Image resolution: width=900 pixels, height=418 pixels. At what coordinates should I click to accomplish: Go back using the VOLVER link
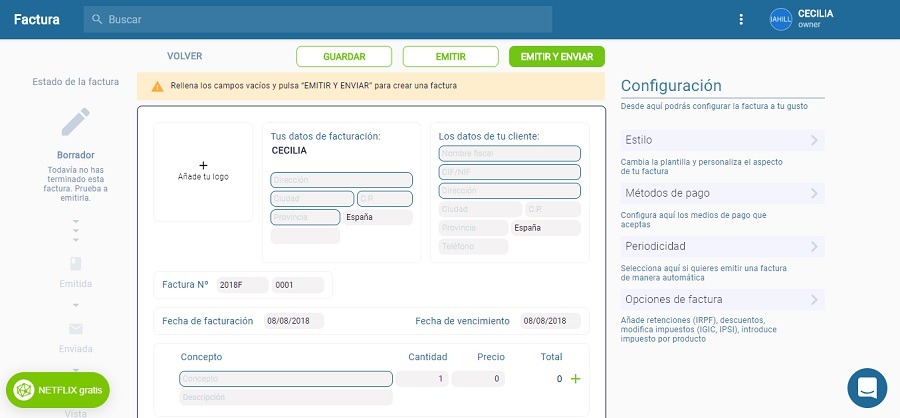(184, 57)
